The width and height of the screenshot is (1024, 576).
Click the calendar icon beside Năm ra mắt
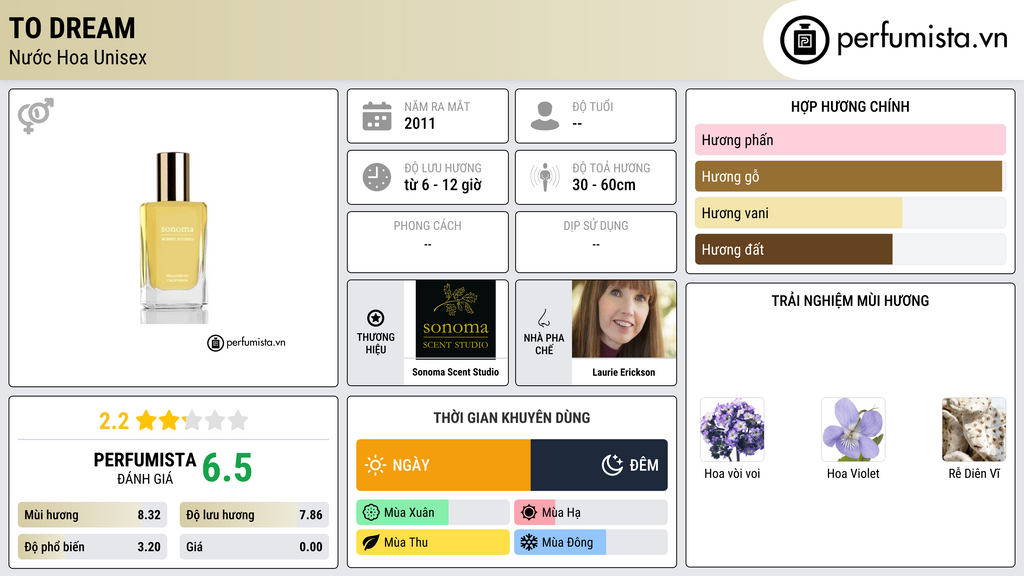pyautogui.click(x=377, y=116)
